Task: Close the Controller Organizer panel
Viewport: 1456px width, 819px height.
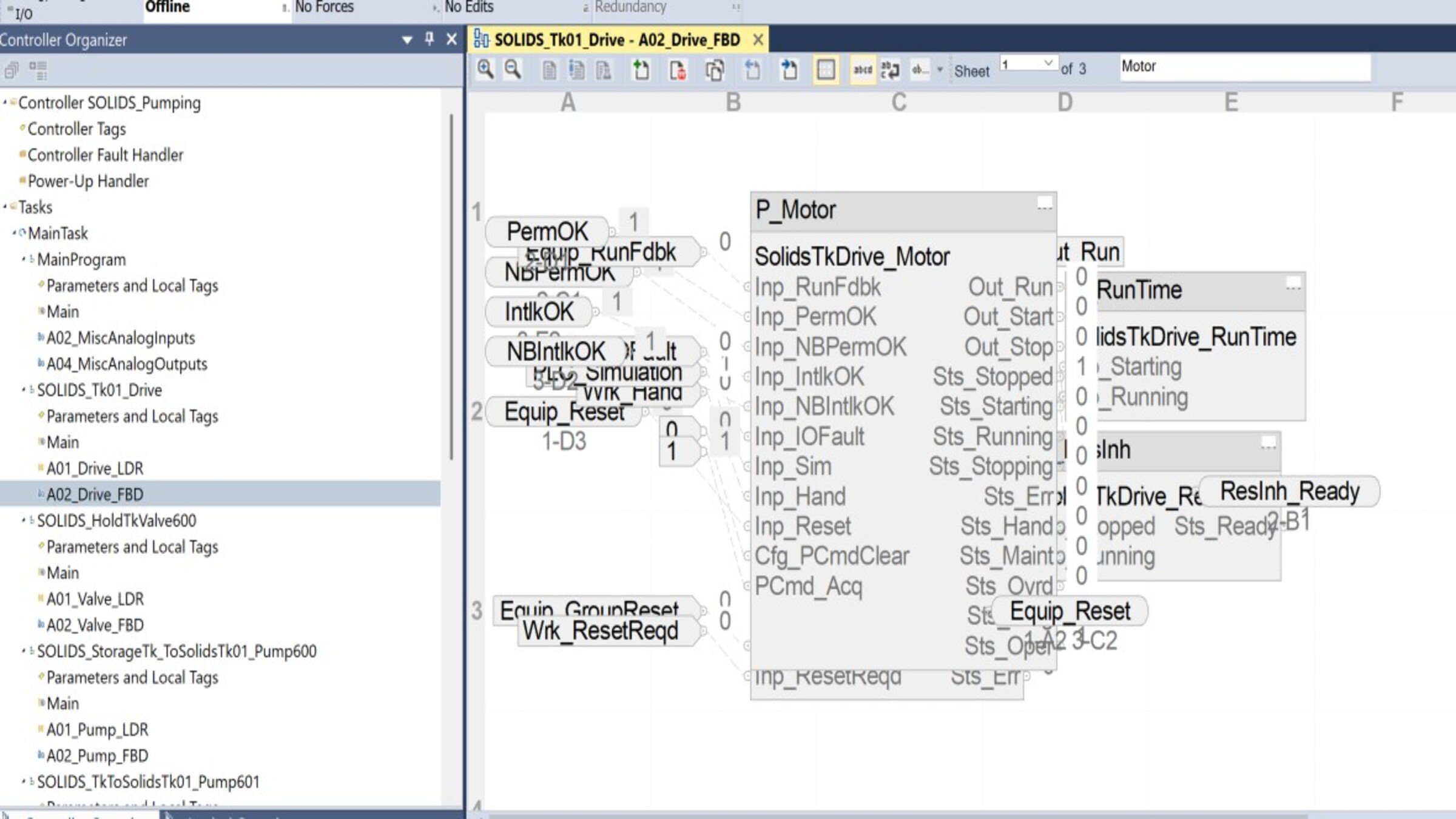Action: pyautogui.click(x=451, y=39)
